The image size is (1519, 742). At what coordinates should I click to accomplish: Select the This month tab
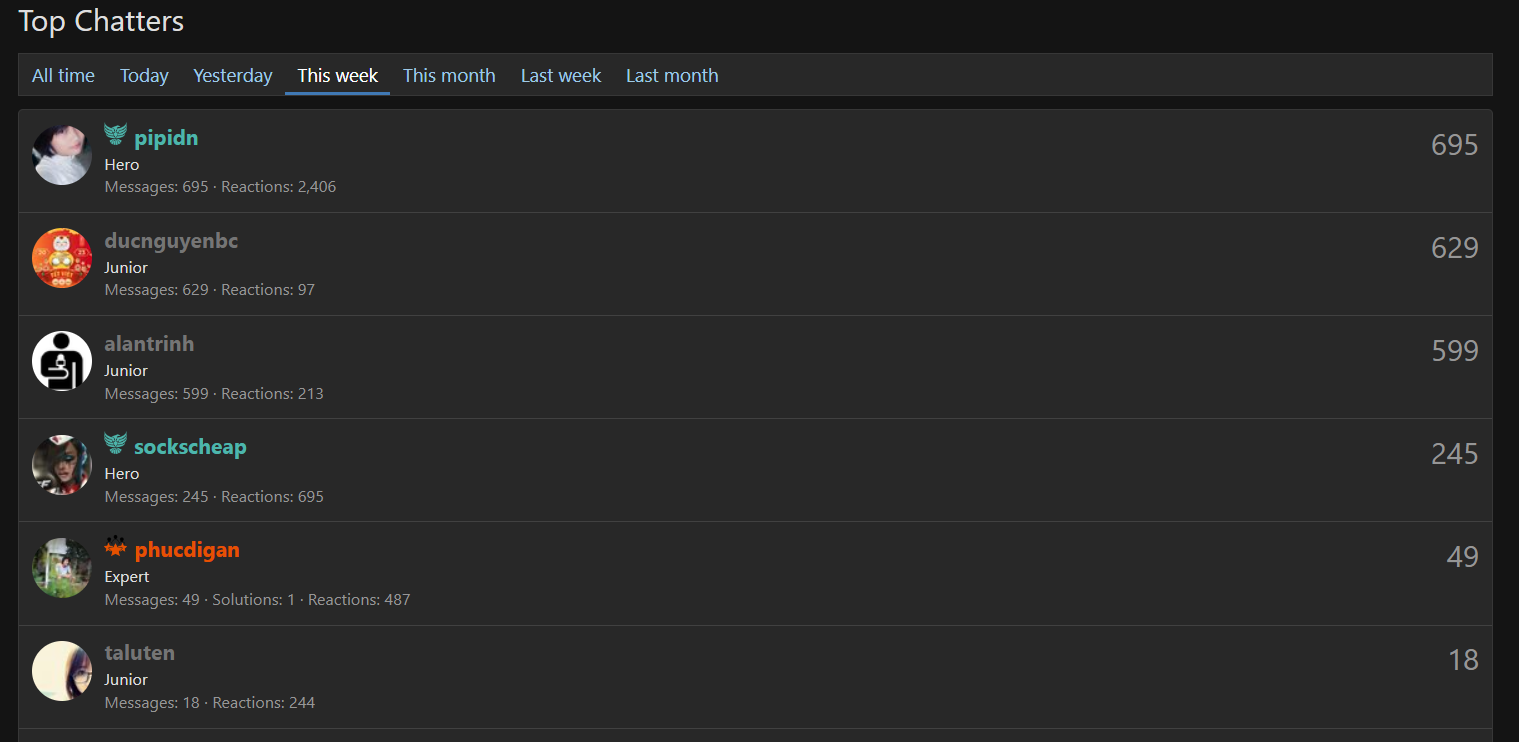click(x=449, y=76)
